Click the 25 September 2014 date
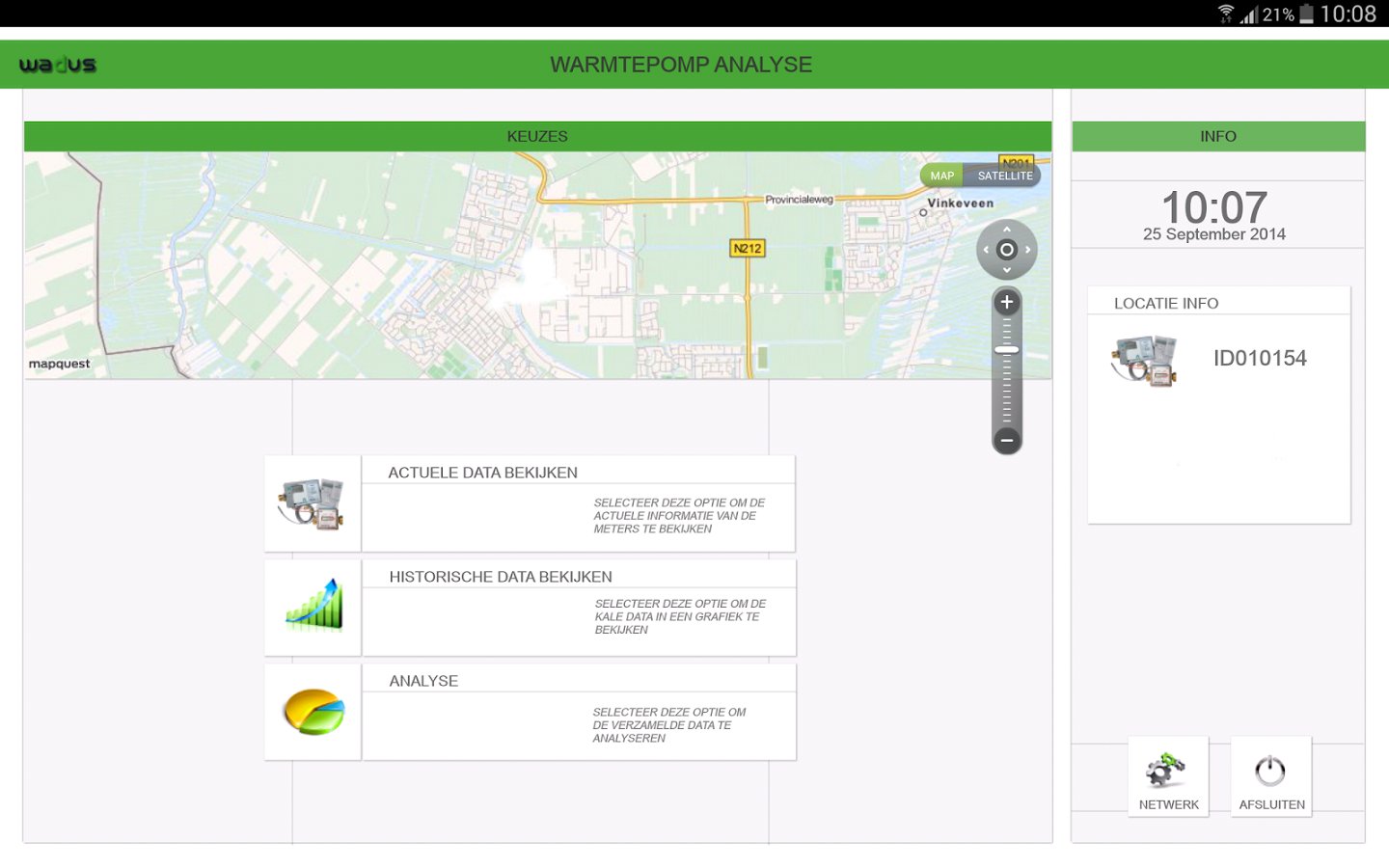This screenshot has width=1389, height=868. pos(1214,234)
